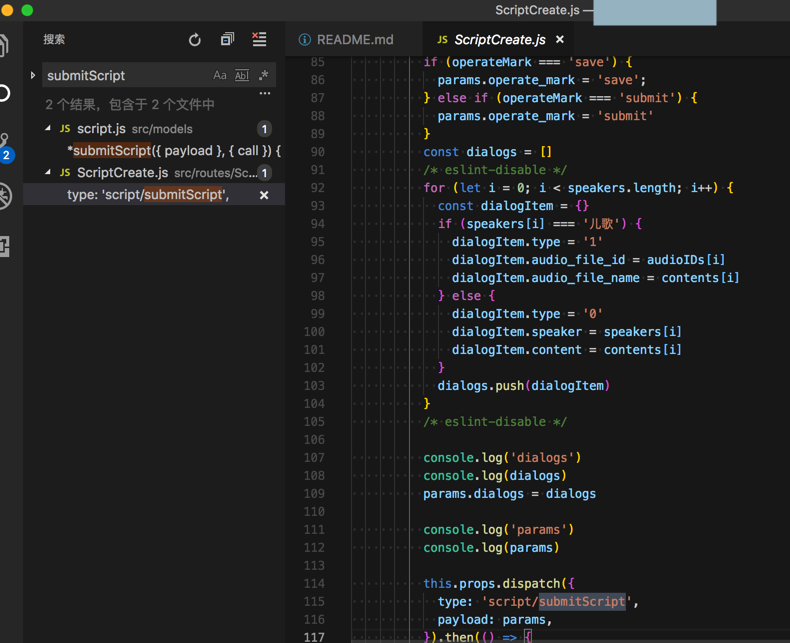Click the Search view icon
Image resolution: width=790 pixels, height=643 pixels.
[x=4, y=94]
